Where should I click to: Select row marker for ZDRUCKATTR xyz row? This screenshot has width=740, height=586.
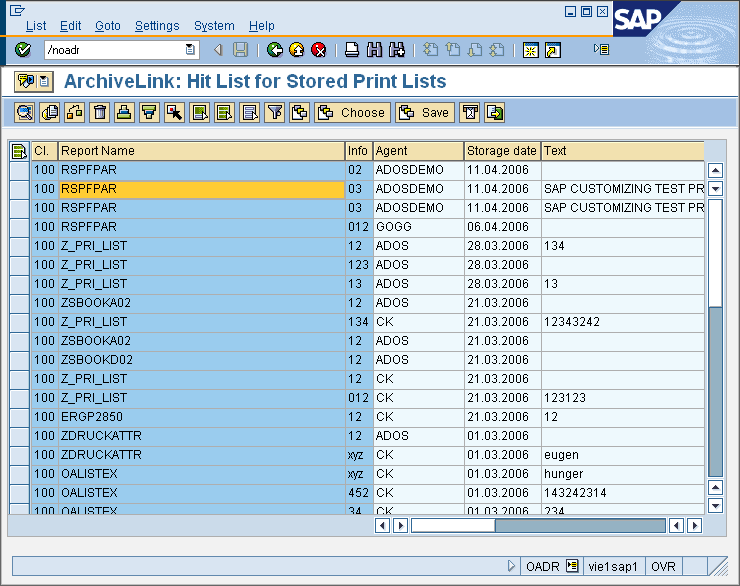click(19, 455)
